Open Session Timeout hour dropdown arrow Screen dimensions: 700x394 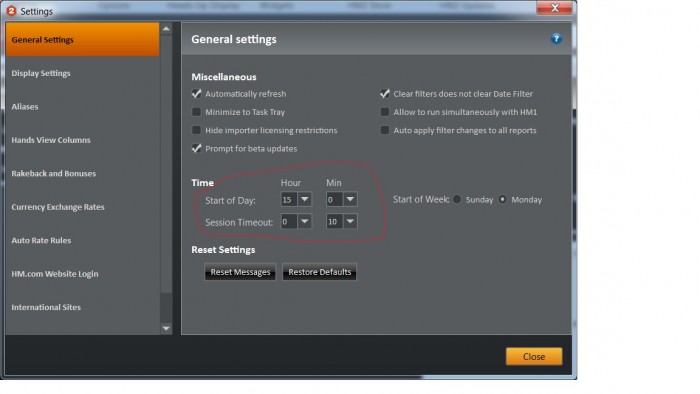click(305, 221)
